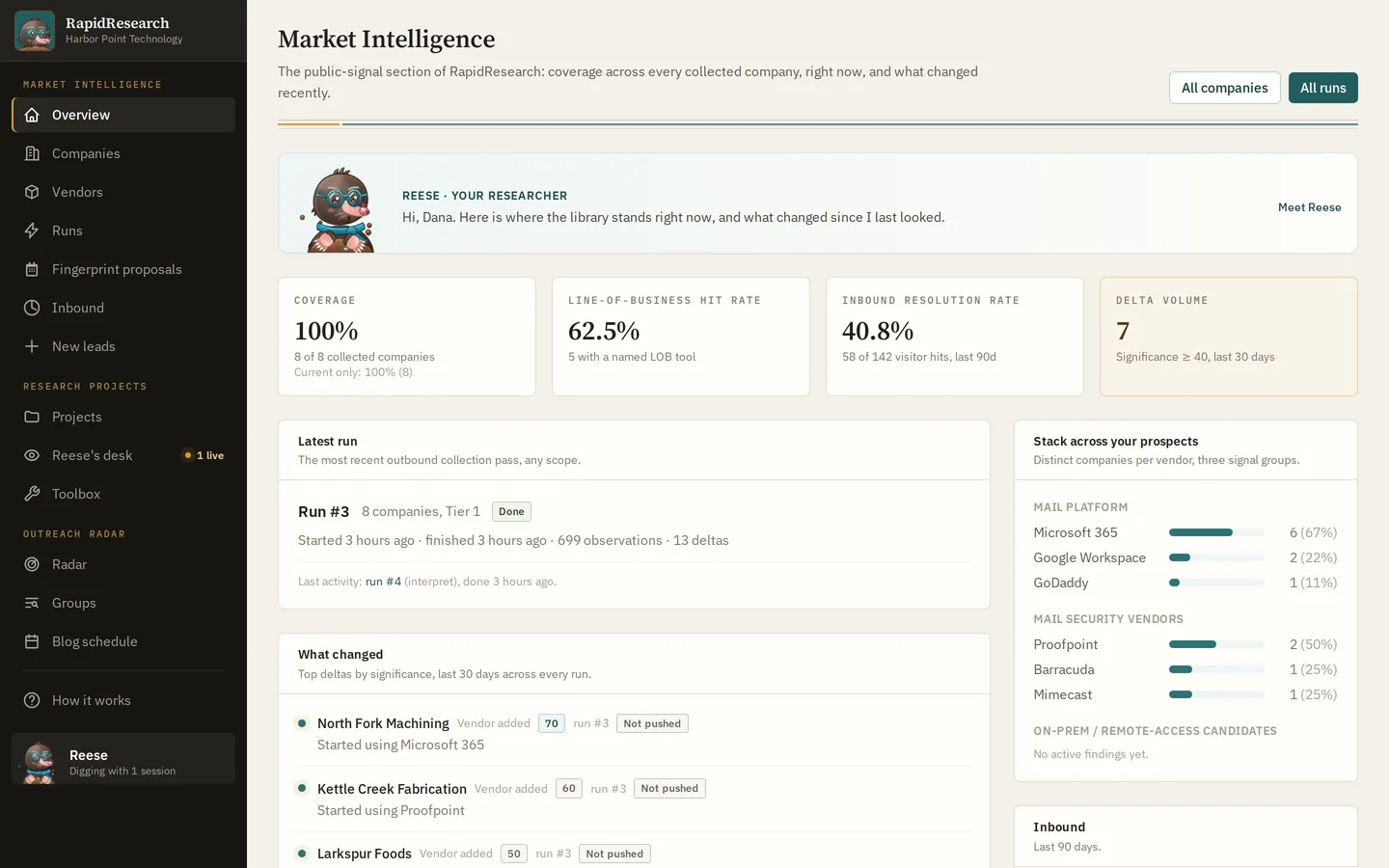Click the Coverage 100% card
This screenshot has height=868, width=1389.
click(407, 337)
